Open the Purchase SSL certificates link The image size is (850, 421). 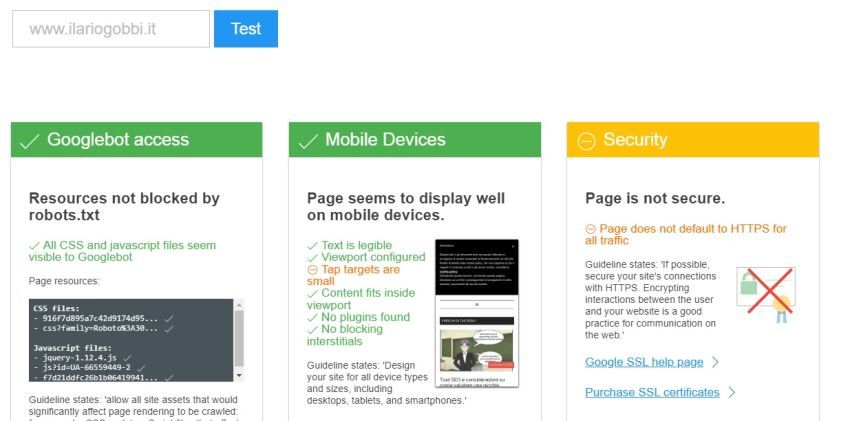pos(652,392)
